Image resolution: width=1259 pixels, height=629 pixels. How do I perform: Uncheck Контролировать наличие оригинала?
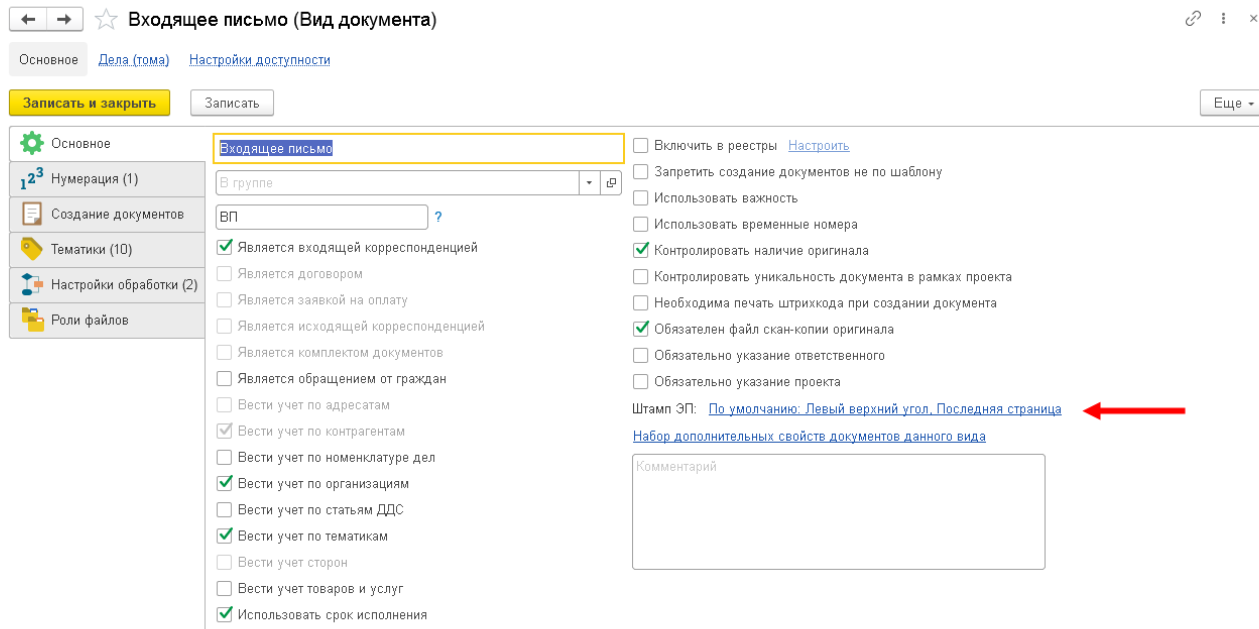pyautogui.click(x=641, y=251)
